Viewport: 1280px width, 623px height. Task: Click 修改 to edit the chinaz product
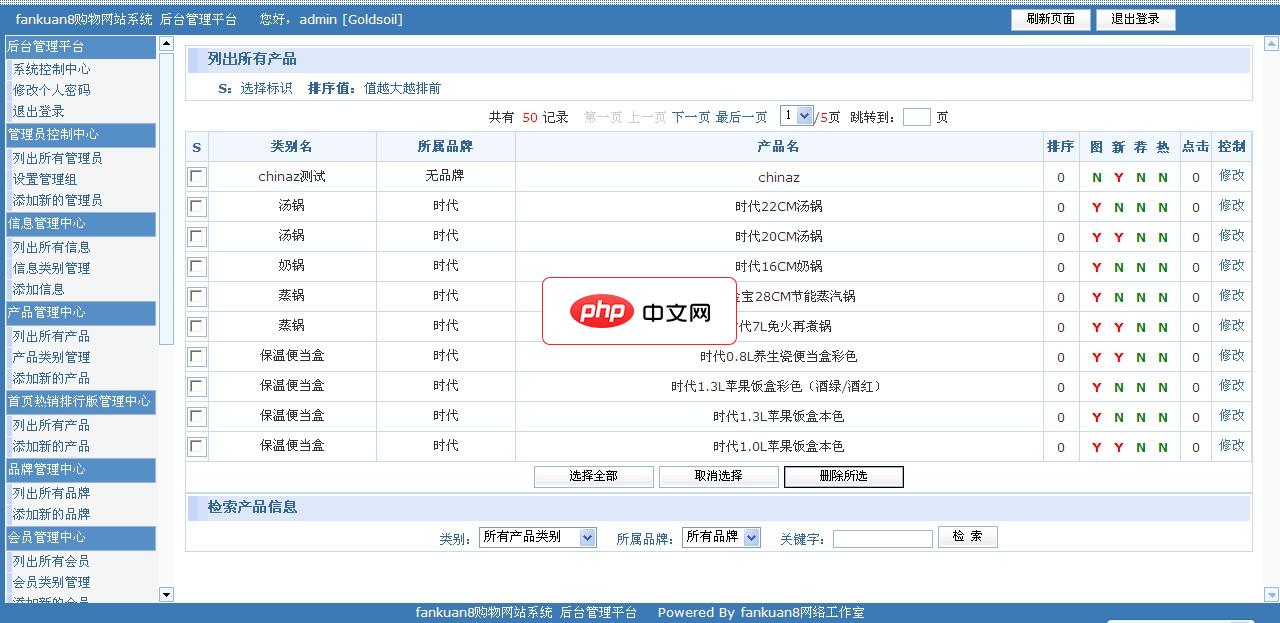point(1230,177)
